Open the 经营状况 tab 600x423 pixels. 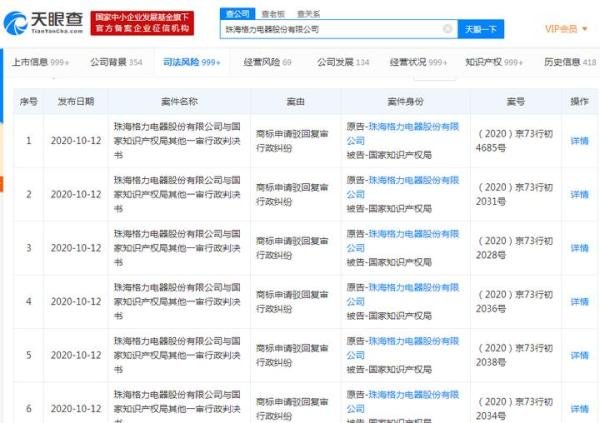[418, 62]
